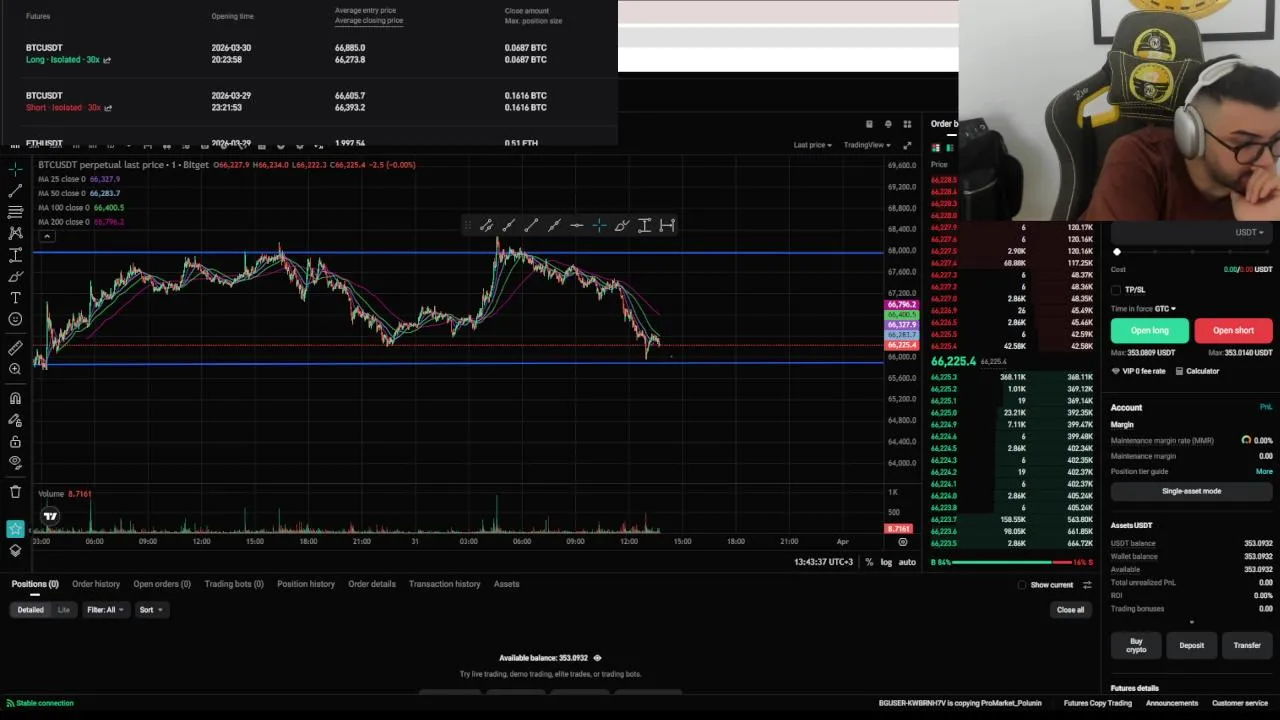1280x720 pixels.
Task: Select the brush drawing tool
Action: 15,276
